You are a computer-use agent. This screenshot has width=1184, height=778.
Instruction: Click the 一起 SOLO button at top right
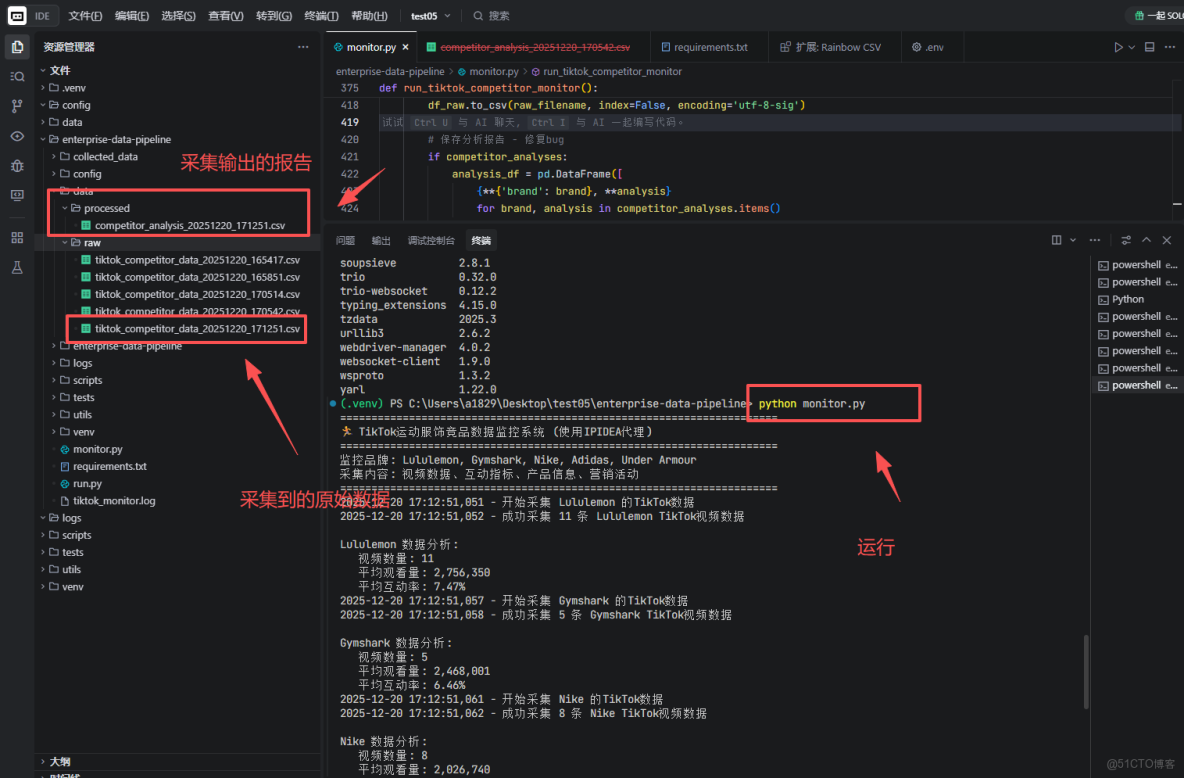point(1158,15)
